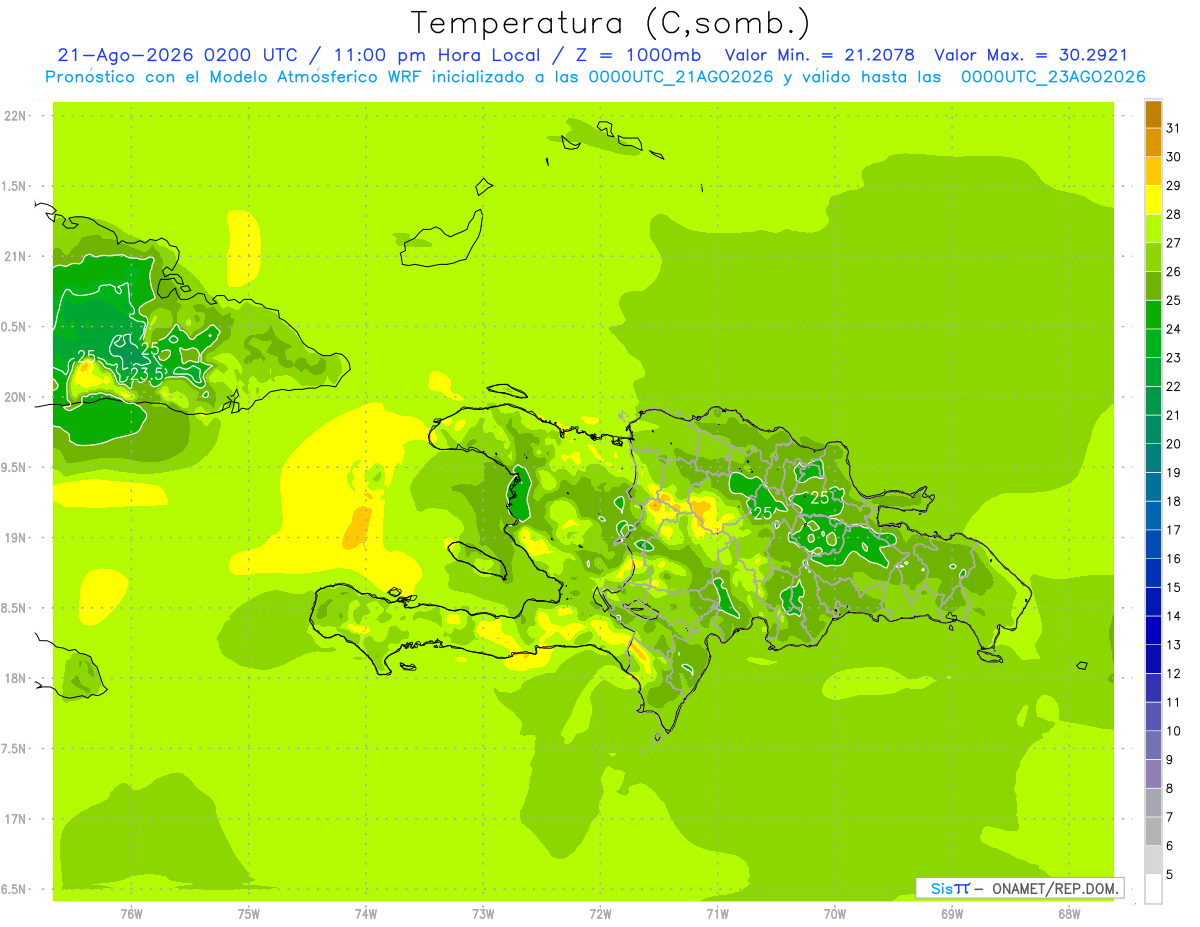The height and width of the screenshot is (927, 1200).
Task: Select the 'Valor Max. = 30.2921' readout
Action: tap(1031, 55)
